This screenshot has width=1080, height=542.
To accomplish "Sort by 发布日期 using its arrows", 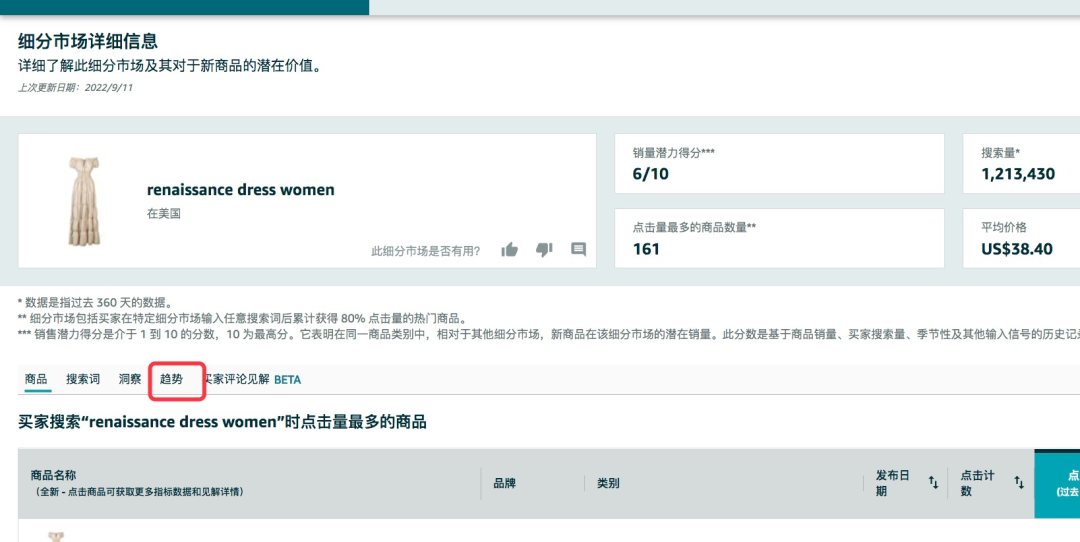I will 933,483.
